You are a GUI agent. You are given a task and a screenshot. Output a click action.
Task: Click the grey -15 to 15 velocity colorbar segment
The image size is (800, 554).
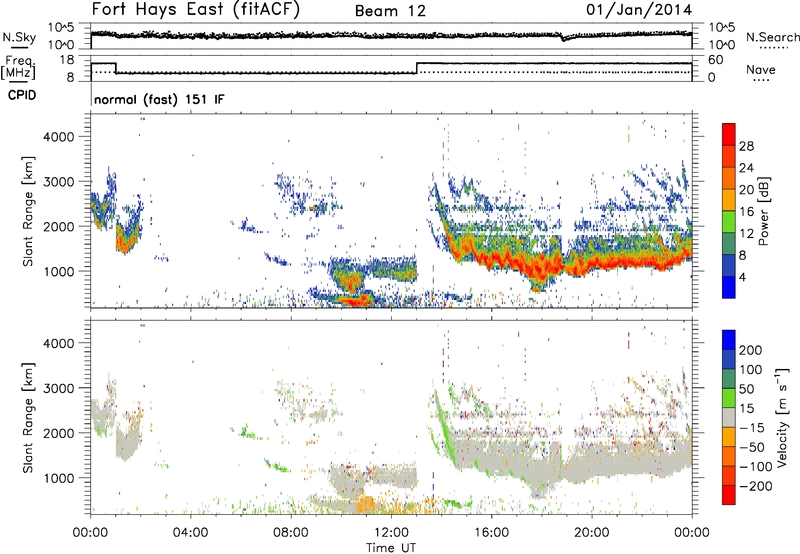tap(729, 417)
